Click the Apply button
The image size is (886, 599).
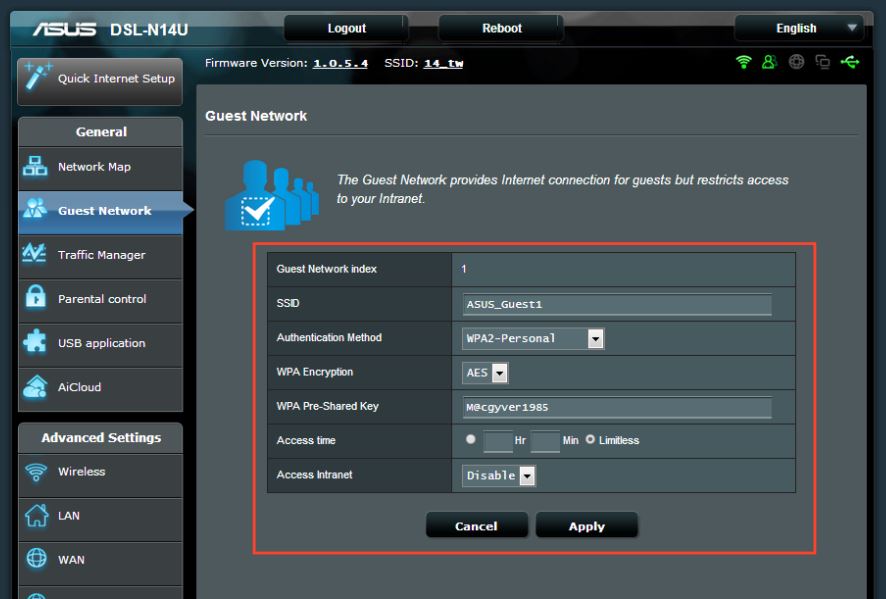coord(587,526)
